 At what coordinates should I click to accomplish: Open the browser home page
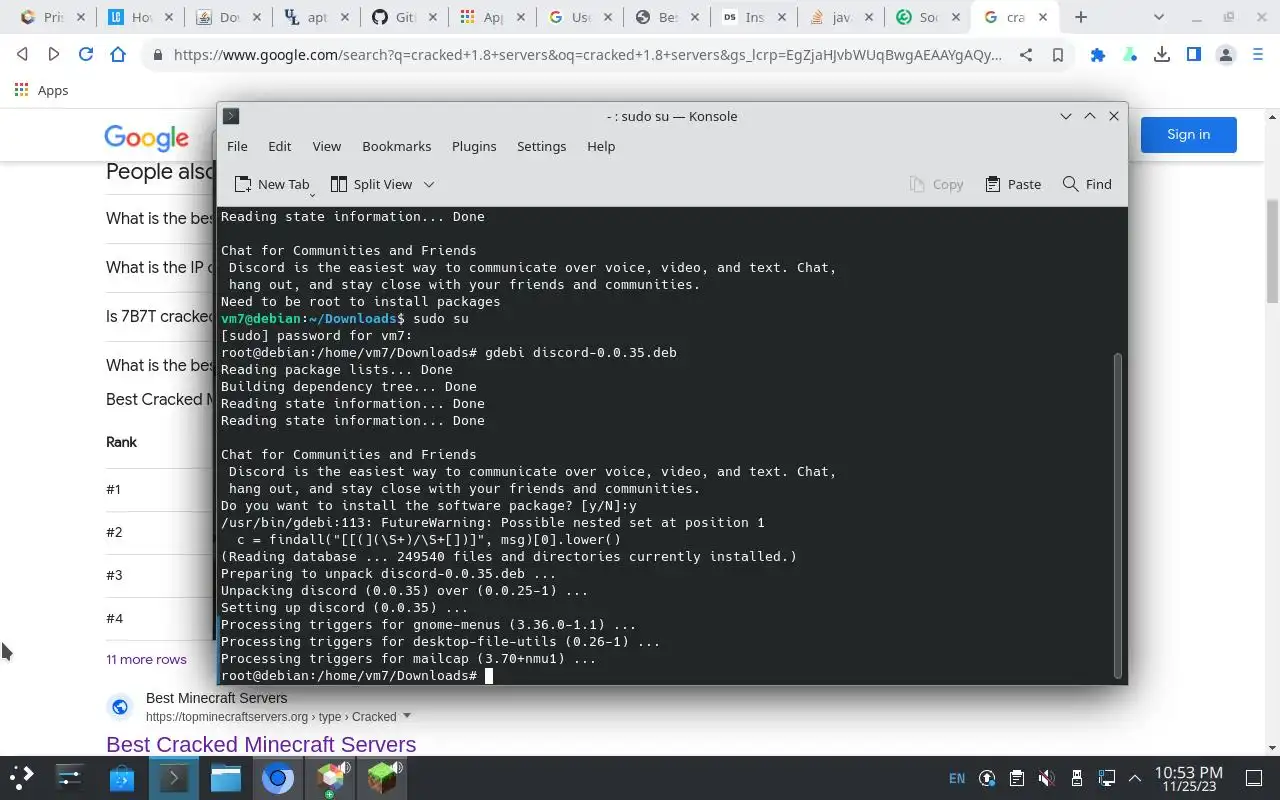pyautogui.click(x=118, y=55)
